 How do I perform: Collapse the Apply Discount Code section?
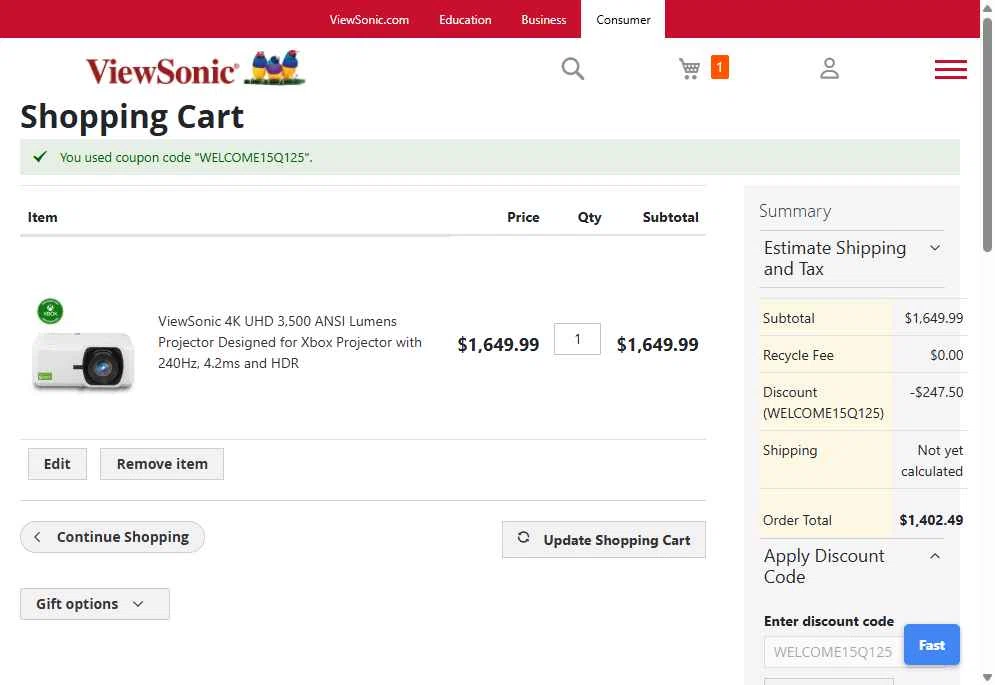852,566
